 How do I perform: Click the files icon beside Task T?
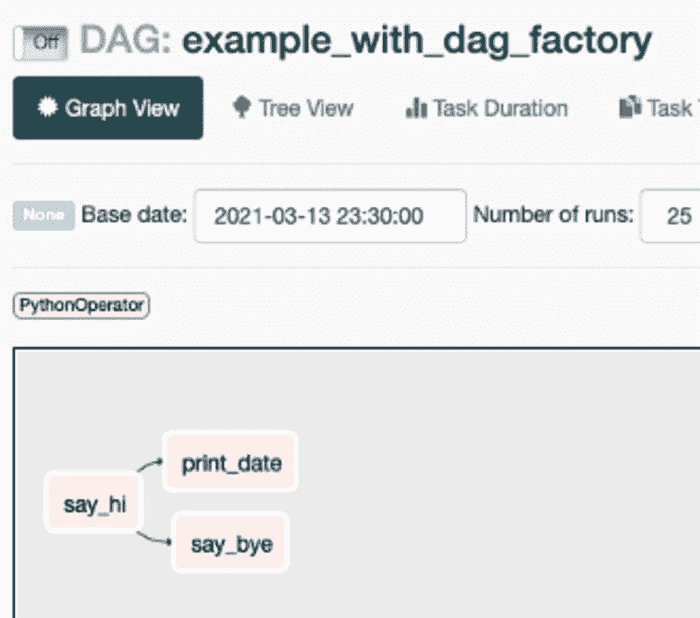click(630, 107)
